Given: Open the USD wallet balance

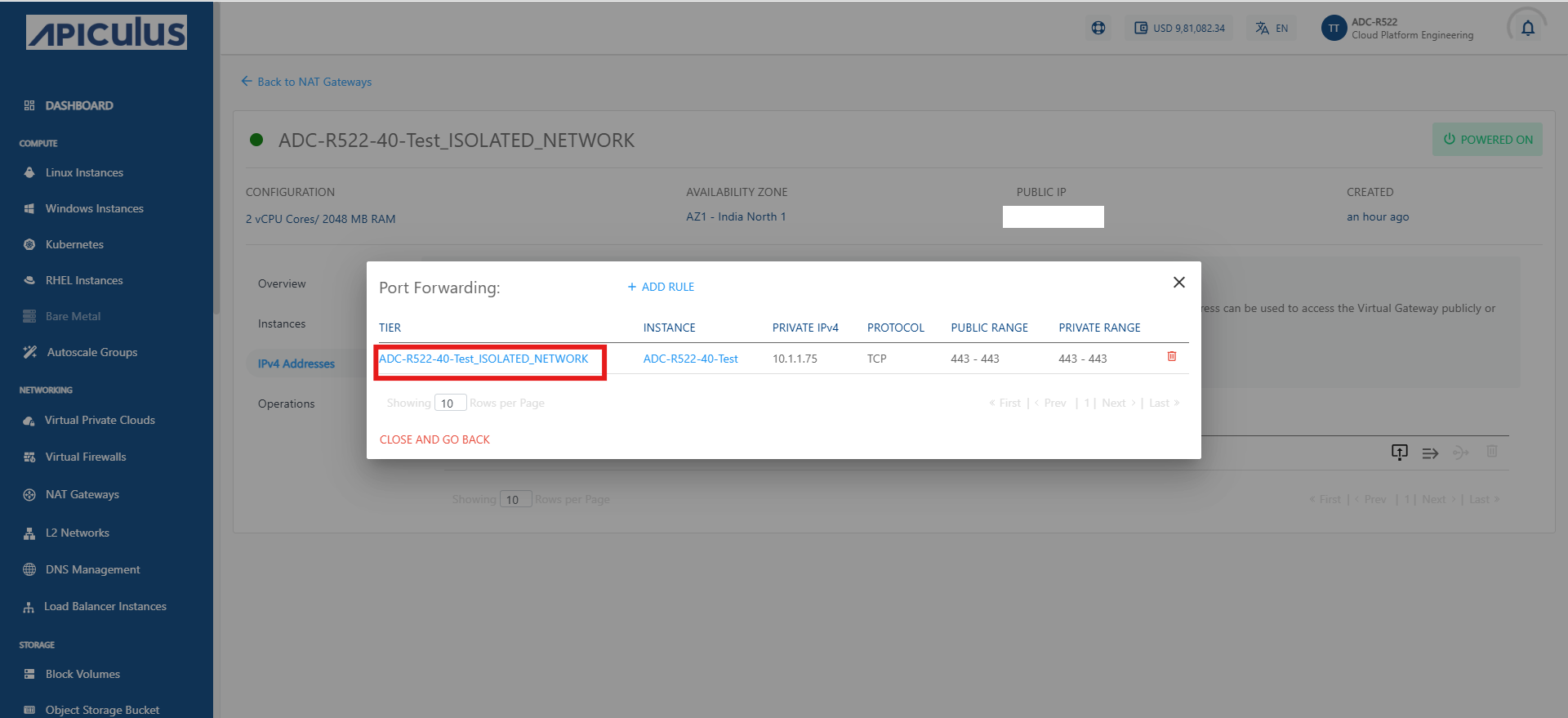Looking at the screenshot, I should (1179, 29).
